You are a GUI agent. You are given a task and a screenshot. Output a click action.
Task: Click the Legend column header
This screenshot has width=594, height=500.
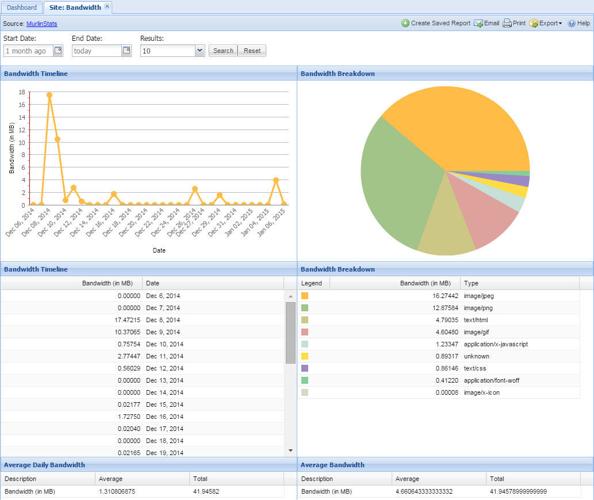pos(314,283)
